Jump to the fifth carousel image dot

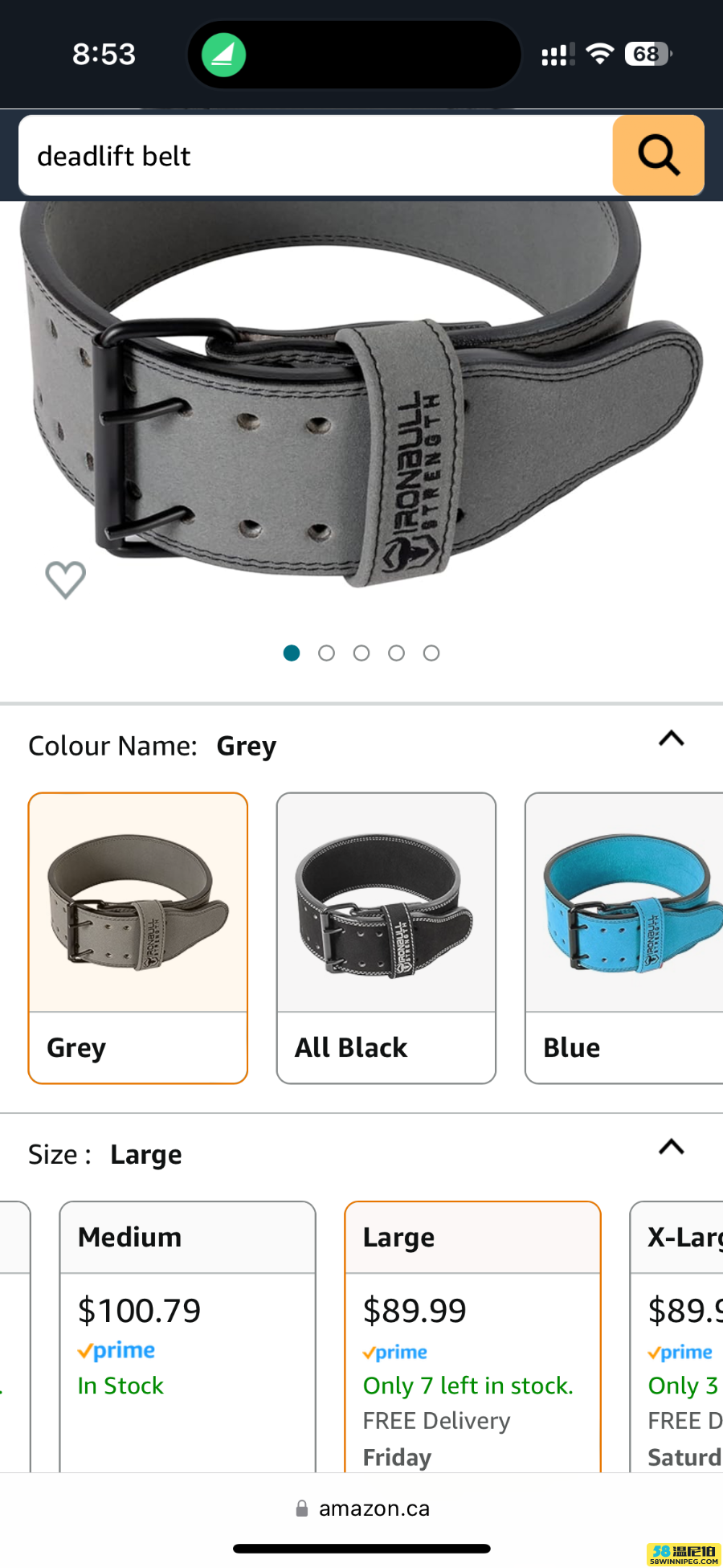click(x=431, y=653)
